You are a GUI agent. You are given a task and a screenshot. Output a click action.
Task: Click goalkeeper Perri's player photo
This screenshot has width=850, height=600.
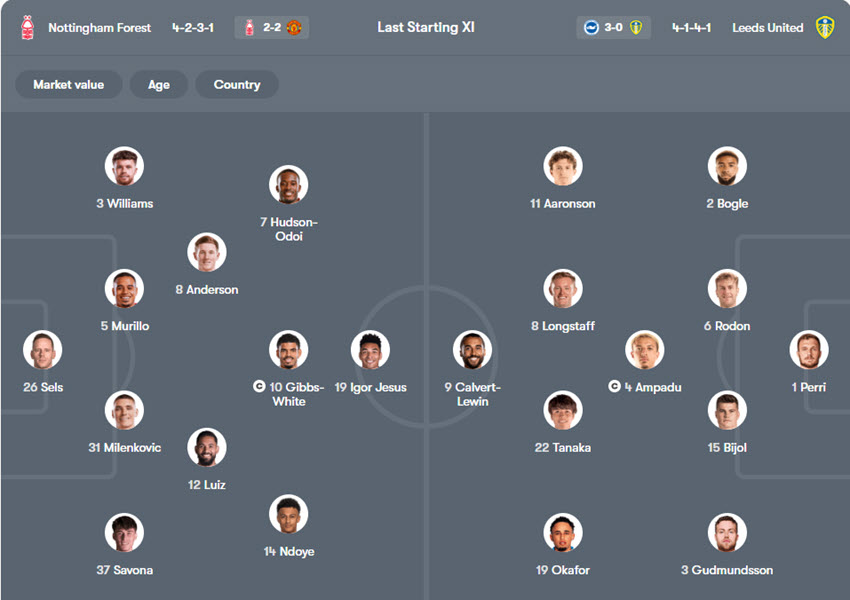[808, 350]
